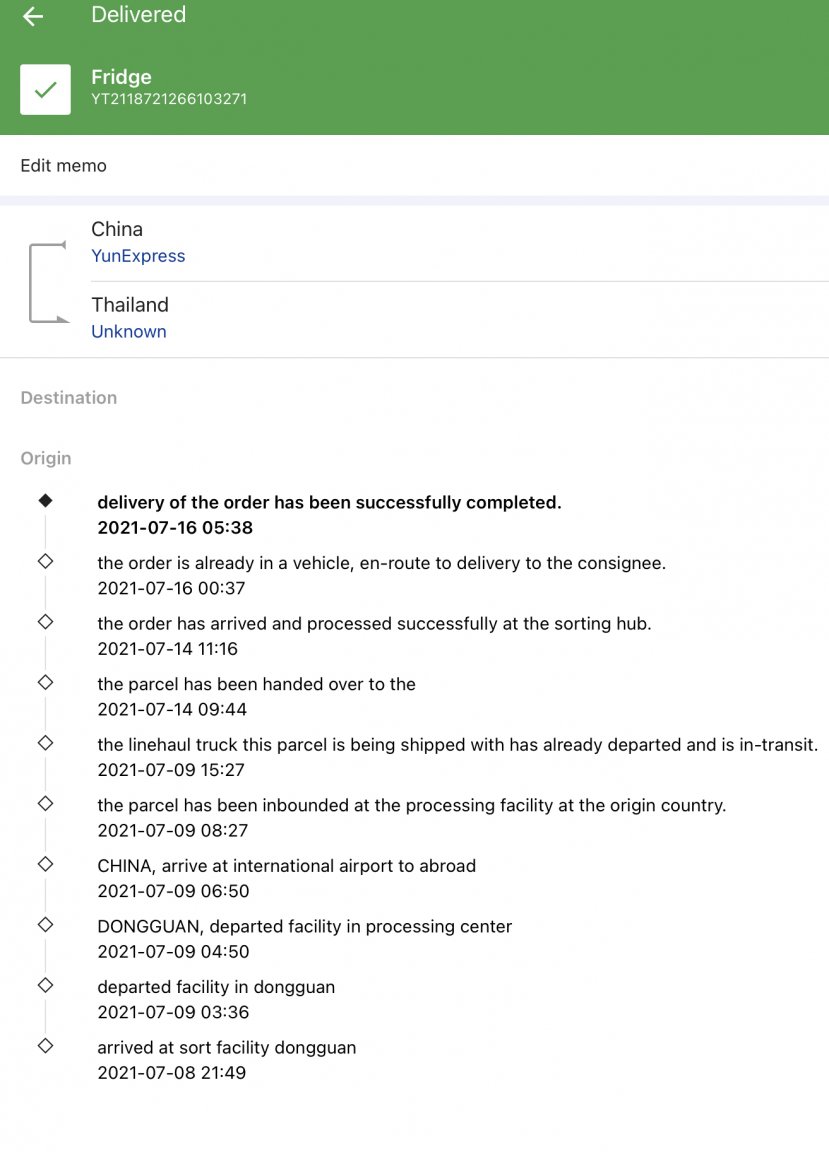Viewport: 829px width, 1152px height.
Task: Click the marker for parcel handed over event
Action: point(45,683)
